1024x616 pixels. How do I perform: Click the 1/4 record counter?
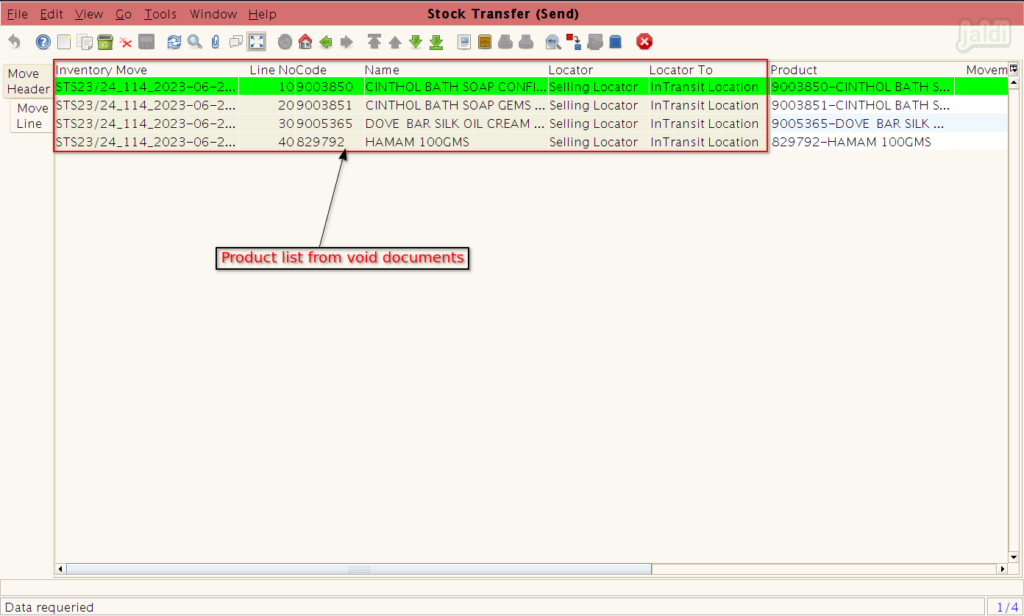(x=1006, y=607)
